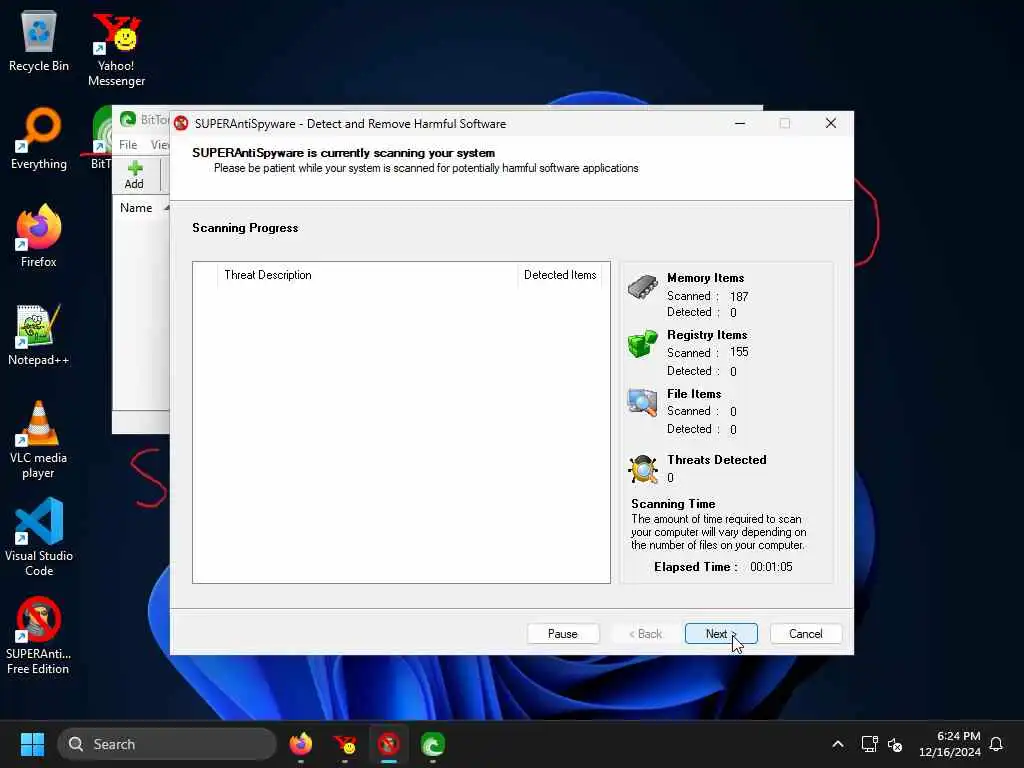Open the Firefox desktop shortcut
1024x768 pixels.
39,236
